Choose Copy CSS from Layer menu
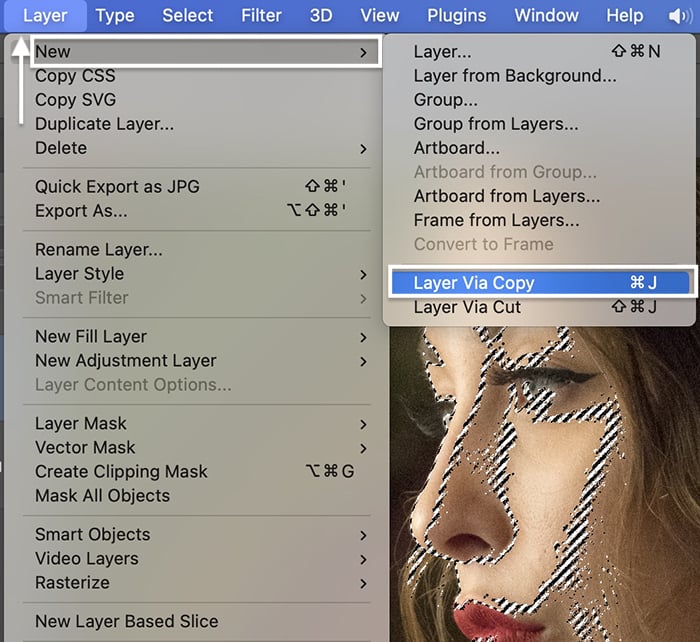Viewport: 700px width, 642px height. click(196, 76)
